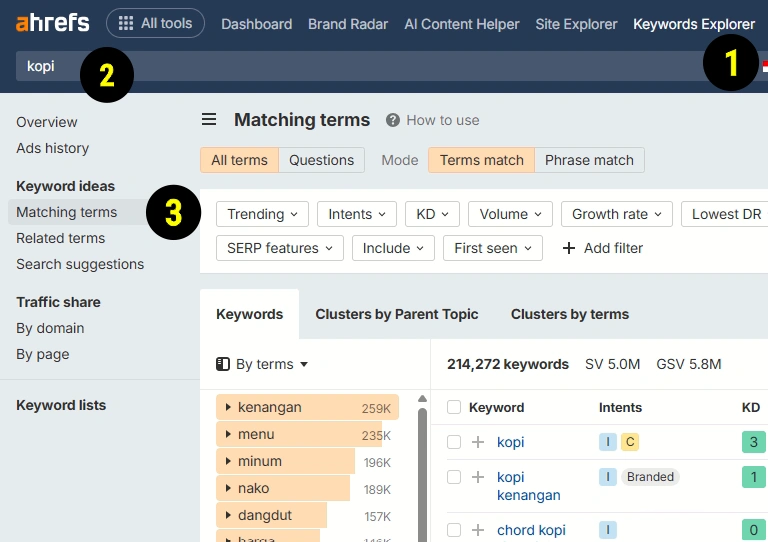Open Related terms report
The image size is (768, 542).
60,238
